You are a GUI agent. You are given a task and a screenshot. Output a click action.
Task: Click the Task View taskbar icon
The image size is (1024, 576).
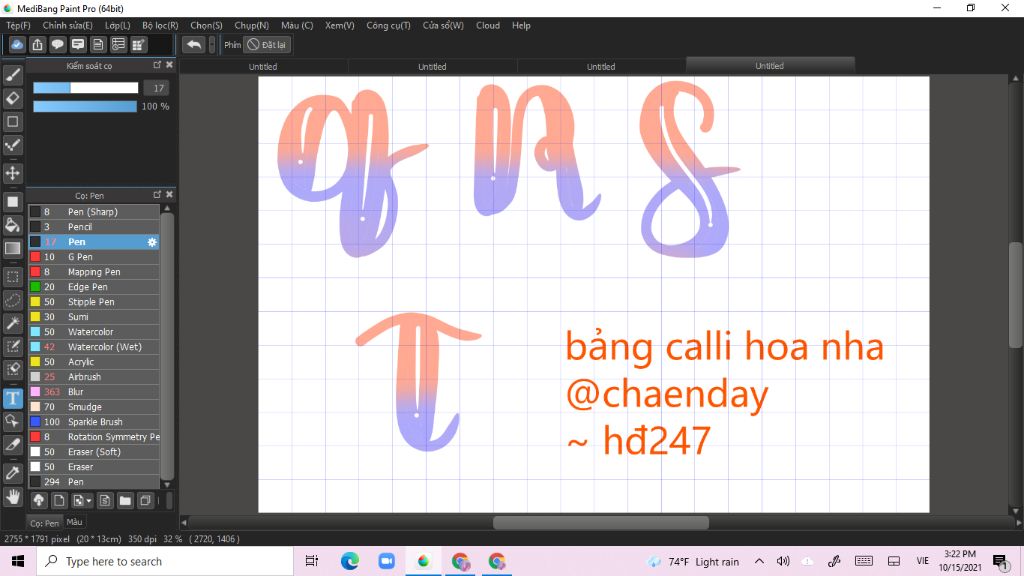tap(312, 562)
